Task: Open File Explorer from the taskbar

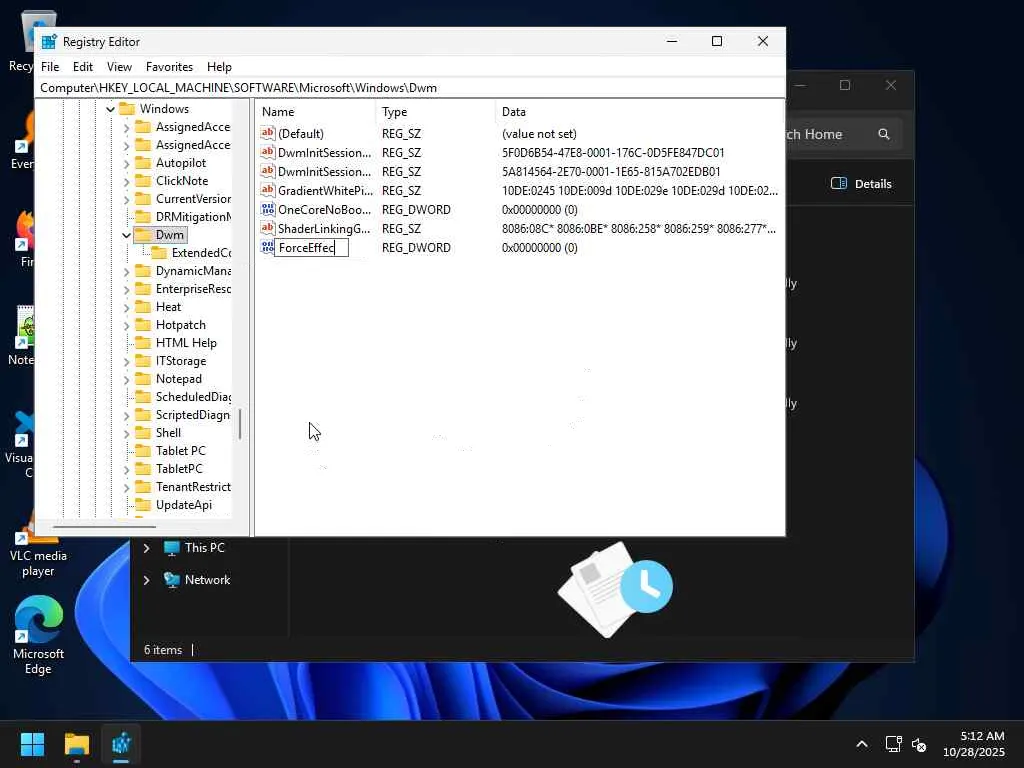Action: (77, 744)
